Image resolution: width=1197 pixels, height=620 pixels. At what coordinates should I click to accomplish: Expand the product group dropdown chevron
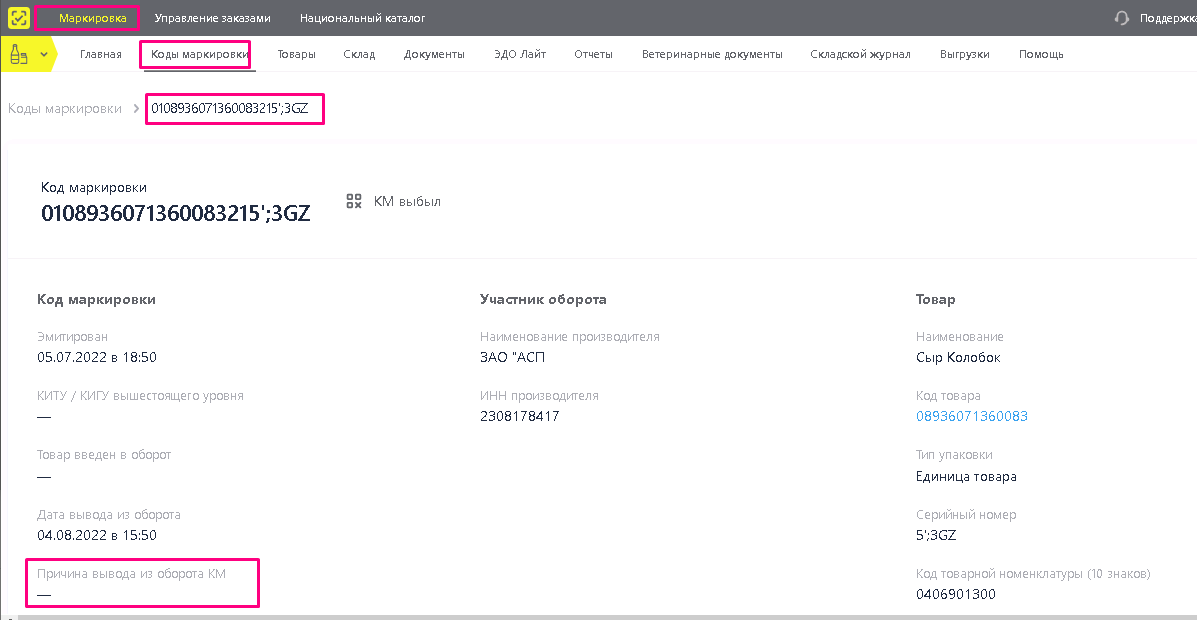(x=44, y=54)
